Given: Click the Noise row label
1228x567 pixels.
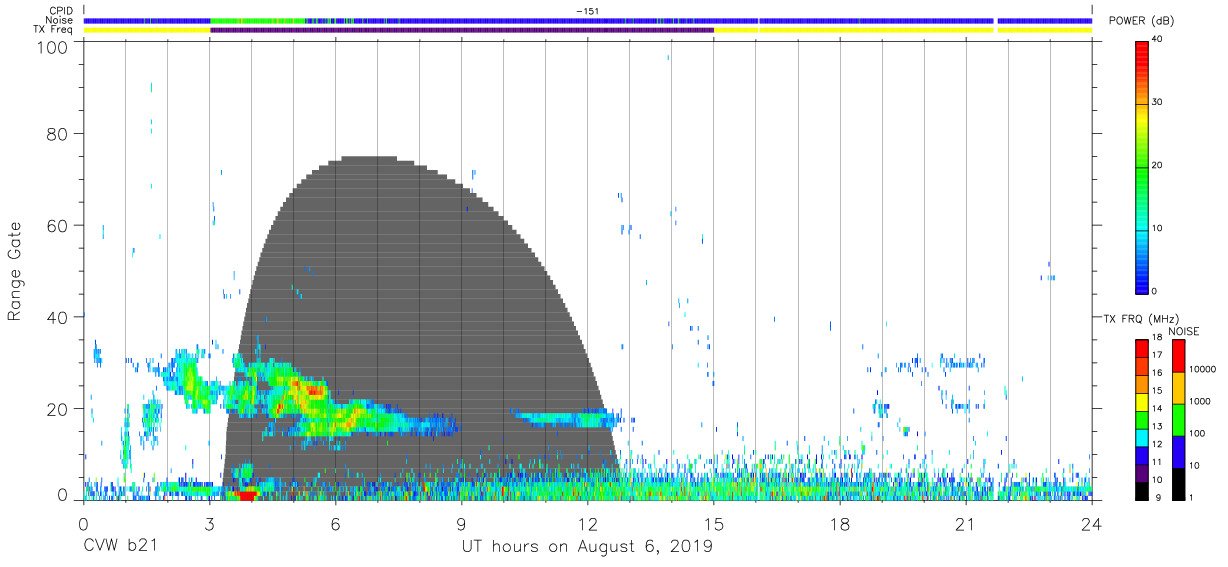Looking at the screenshot, I should (59, 20).
